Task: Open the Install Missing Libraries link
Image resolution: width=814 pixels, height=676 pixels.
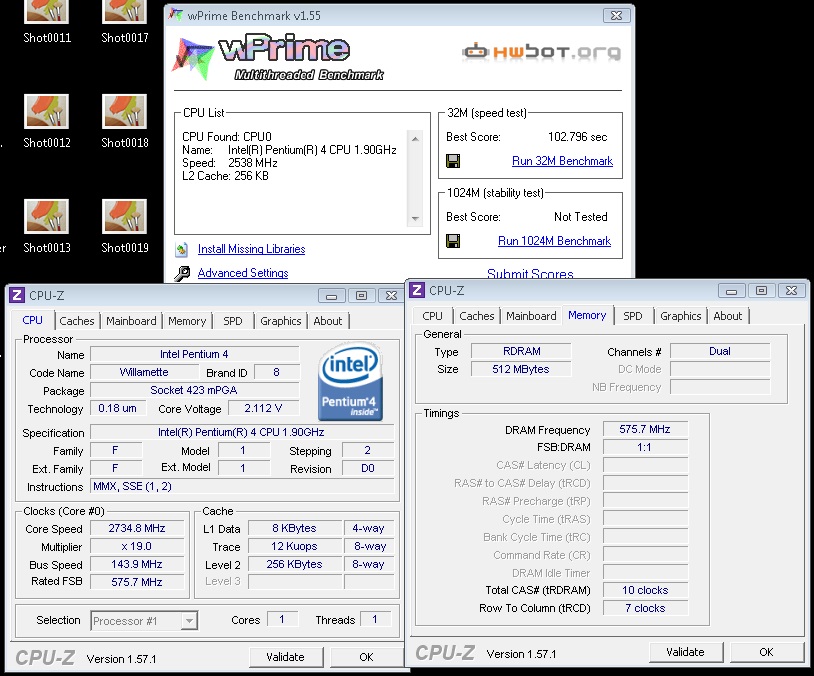Action: pos(251,249)
